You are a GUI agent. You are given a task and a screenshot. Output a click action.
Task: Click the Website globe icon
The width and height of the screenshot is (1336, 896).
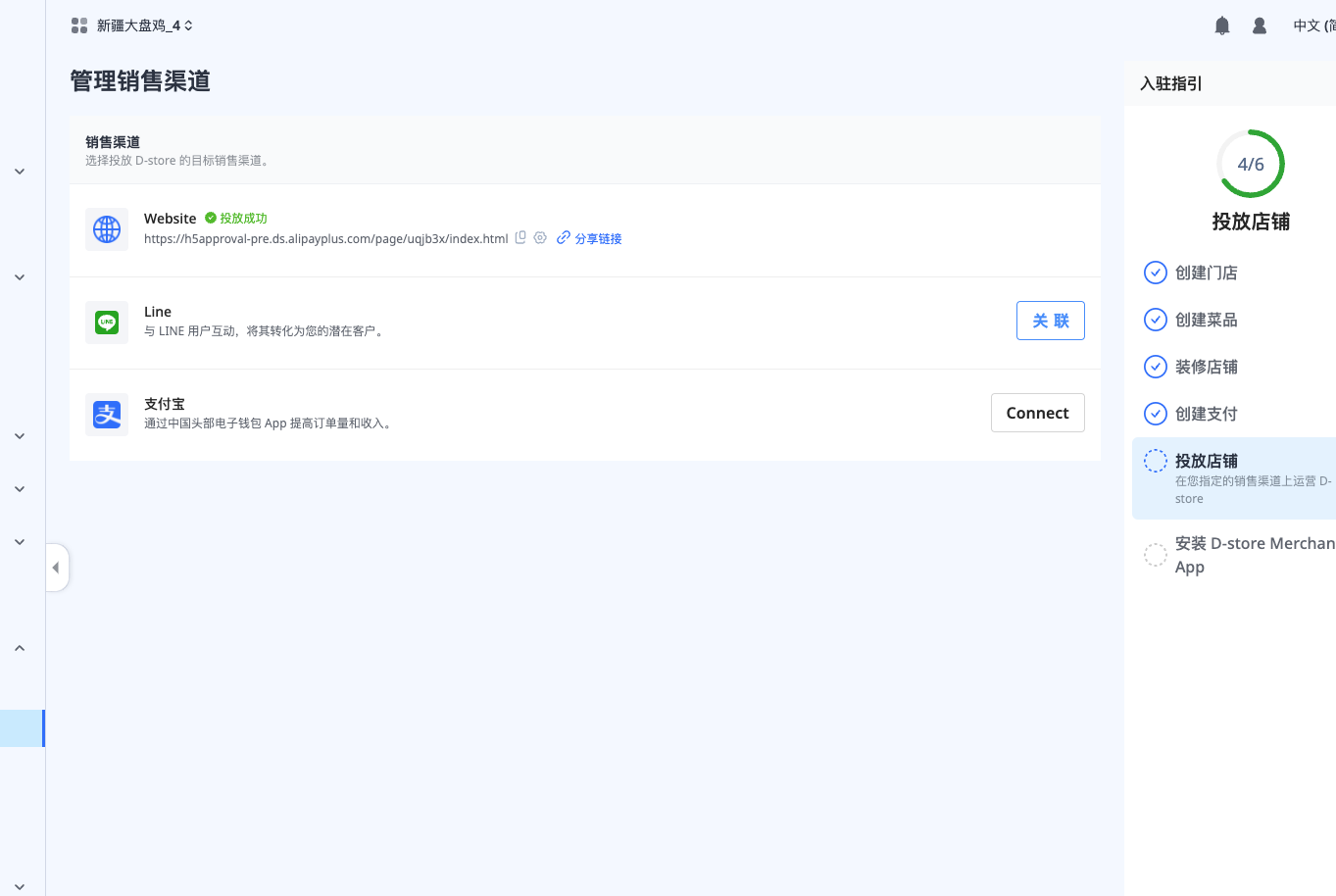click(x=107, y=229)
